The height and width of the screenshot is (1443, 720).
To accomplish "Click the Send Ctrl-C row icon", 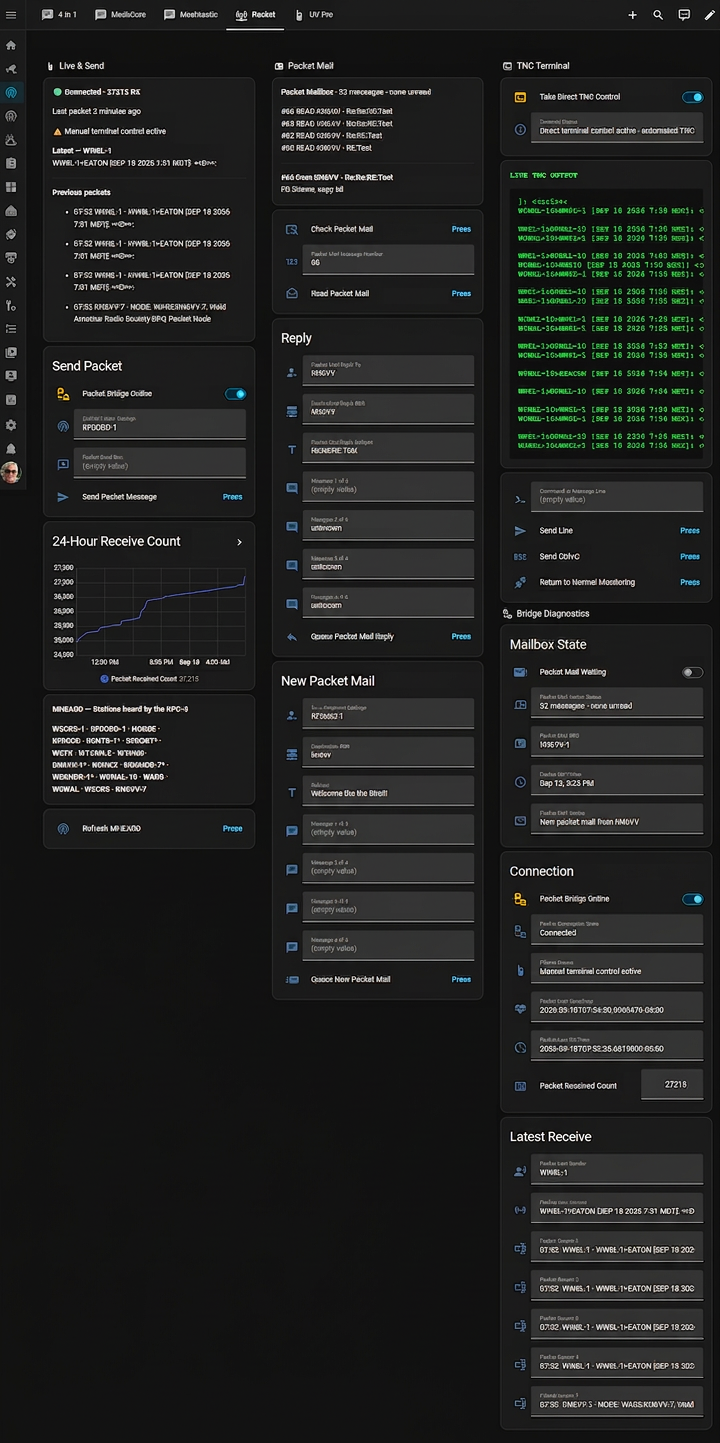I will point(520,556).
